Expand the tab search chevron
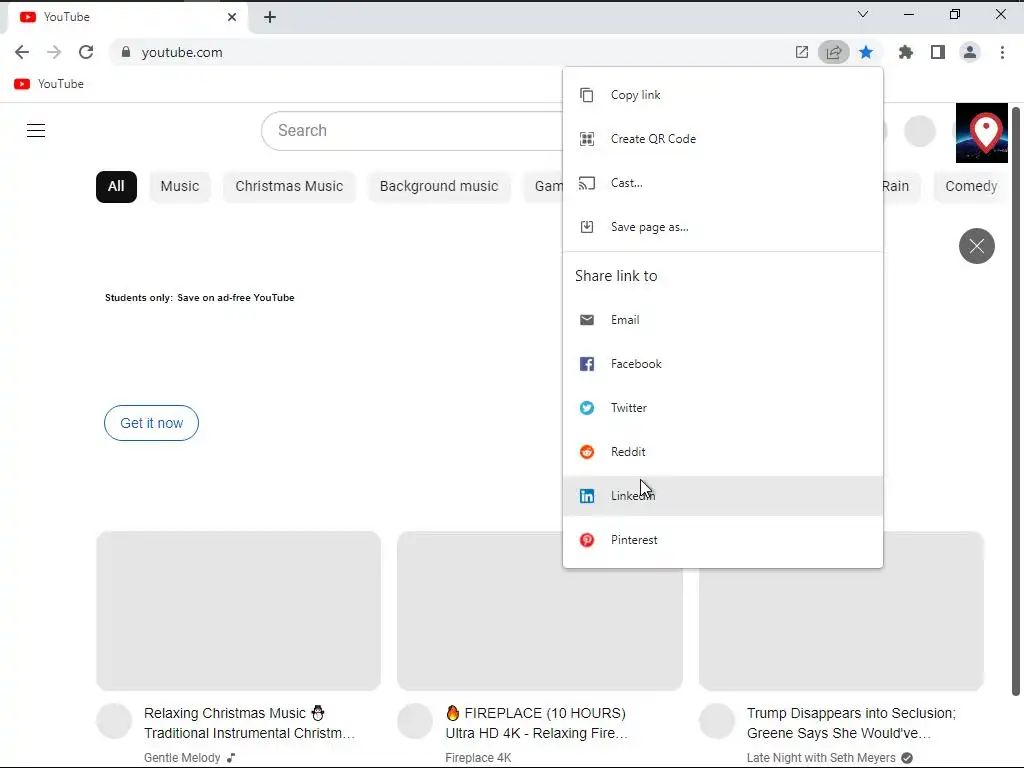The image size is (1024, 768). 863,14
